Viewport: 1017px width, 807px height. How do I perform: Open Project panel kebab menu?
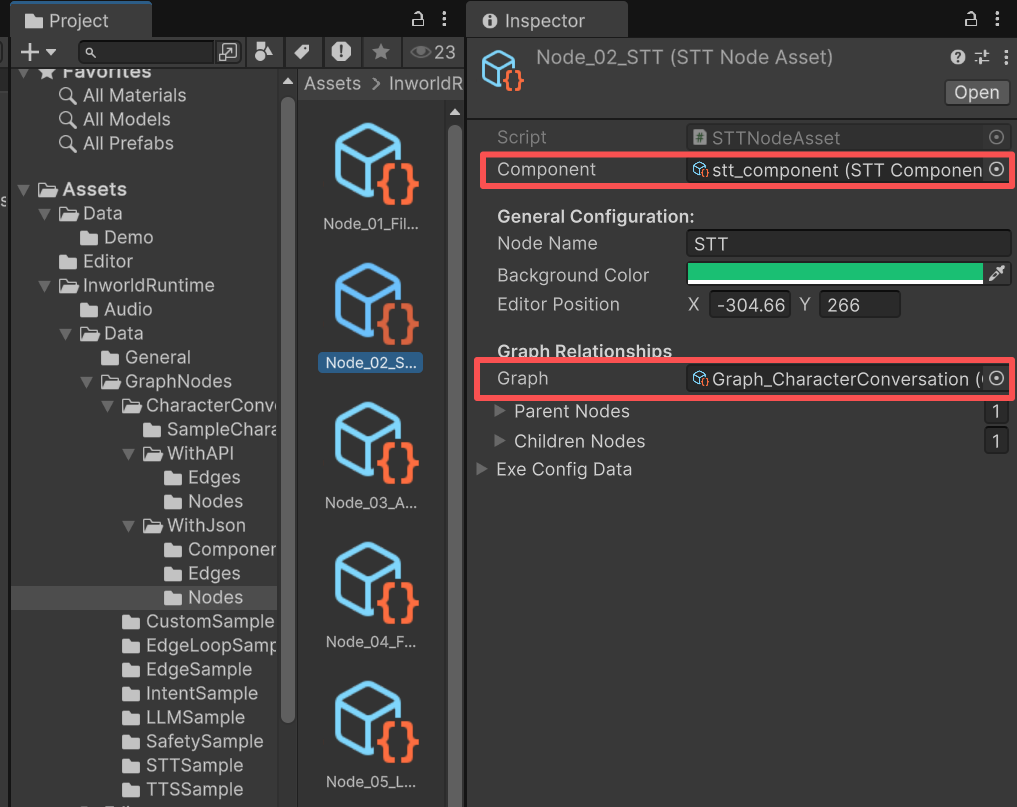444,19
